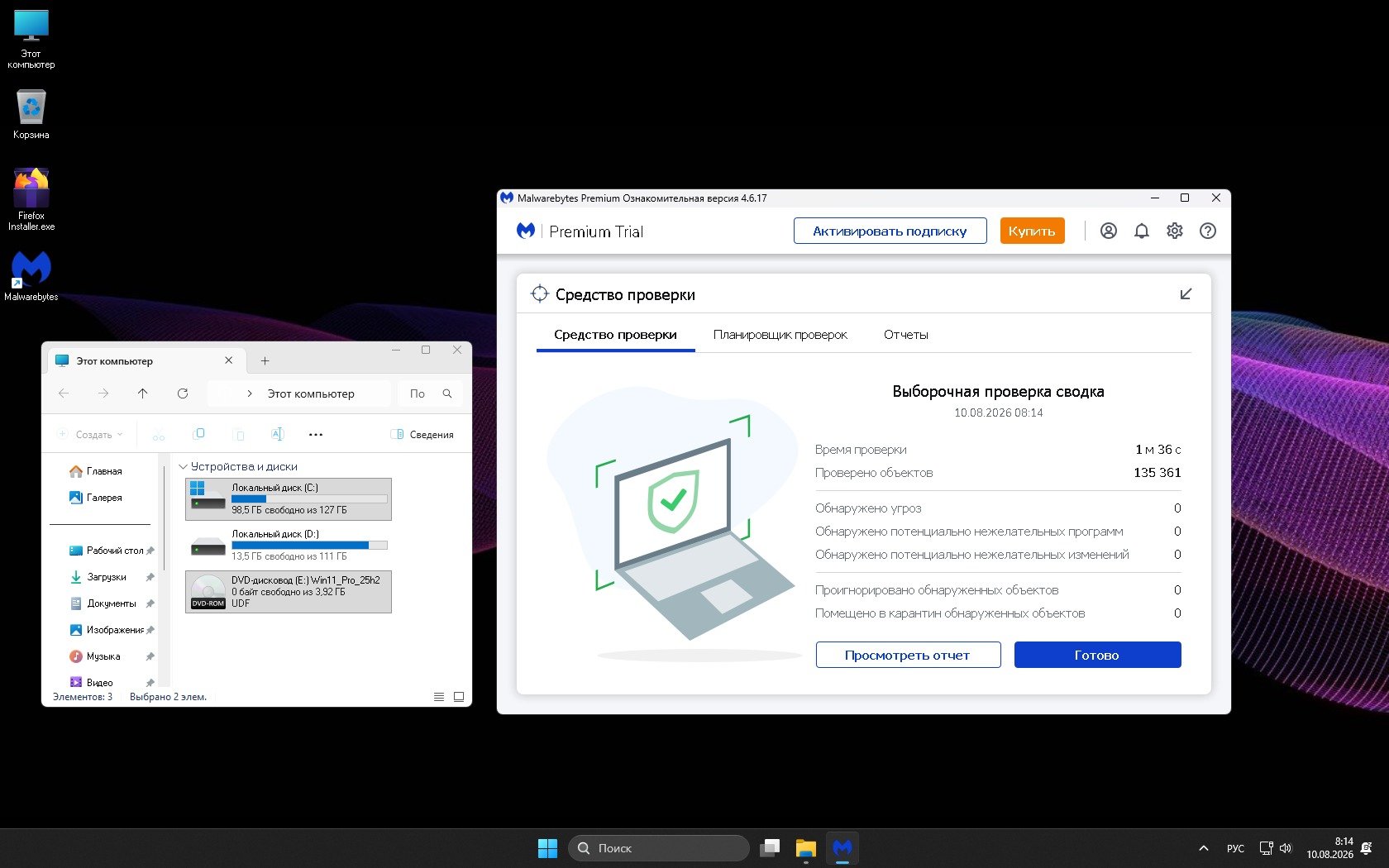
Task: Select the Recycle Bin desktop icon
Action: point(31,114)
